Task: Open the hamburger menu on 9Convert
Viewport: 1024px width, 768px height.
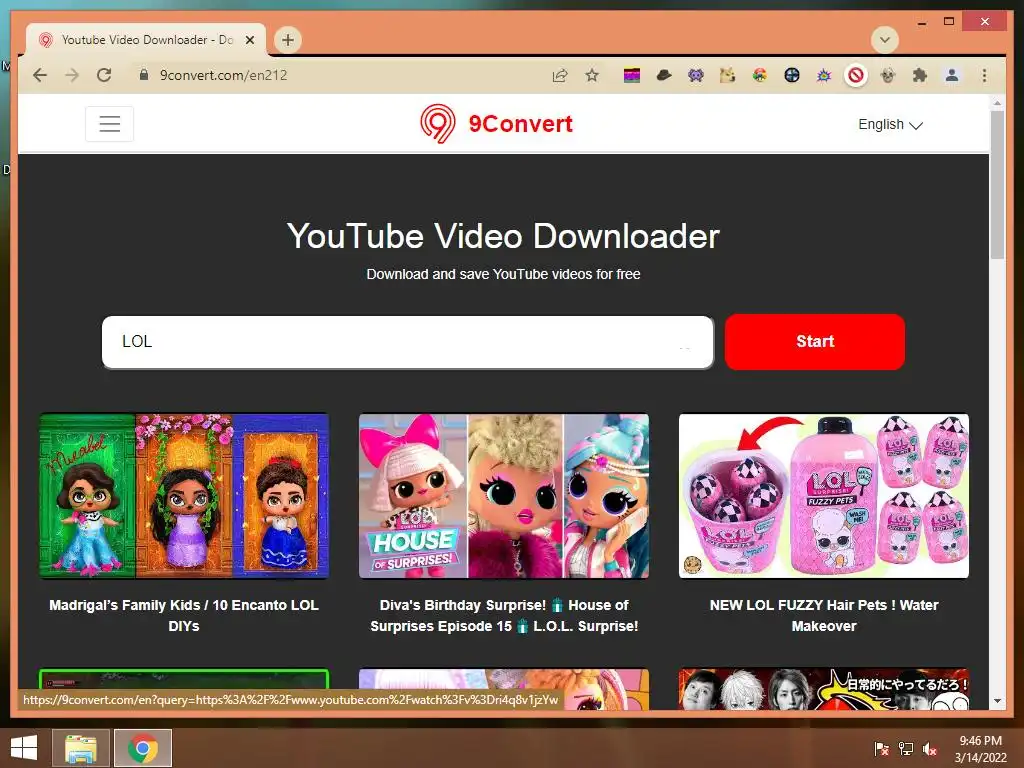Action: (x=109, y=123)
